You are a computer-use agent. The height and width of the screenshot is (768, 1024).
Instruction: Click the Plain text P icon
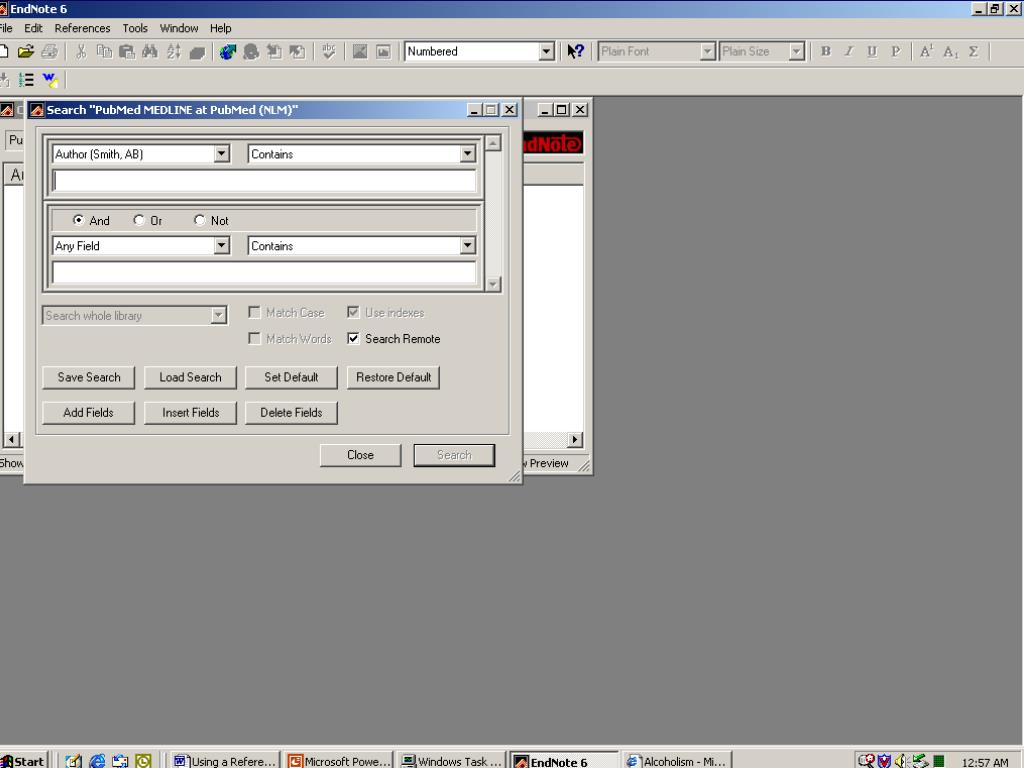pos(895,52)
